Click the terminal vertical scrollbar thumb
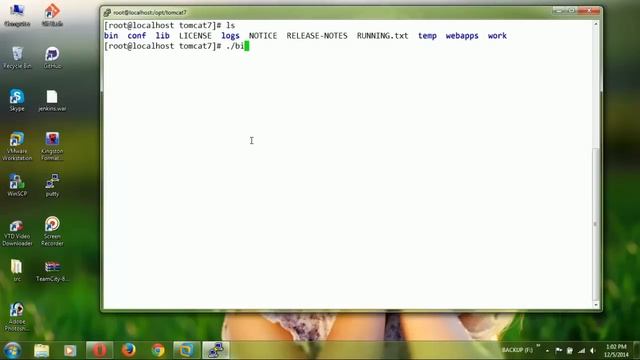The width and height of the screenshot is (640, 360). click(596, 224)
